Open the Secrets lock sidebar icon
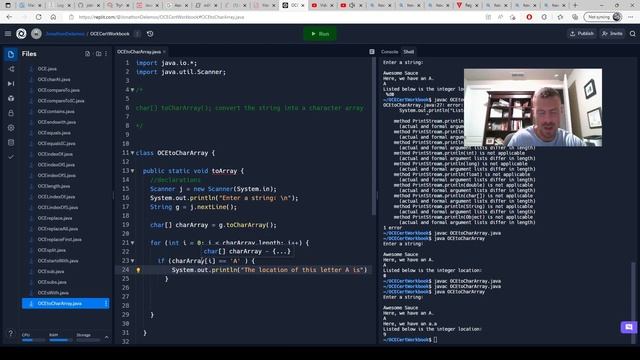Screen dimensions: 640x360 tap(11, 113)
